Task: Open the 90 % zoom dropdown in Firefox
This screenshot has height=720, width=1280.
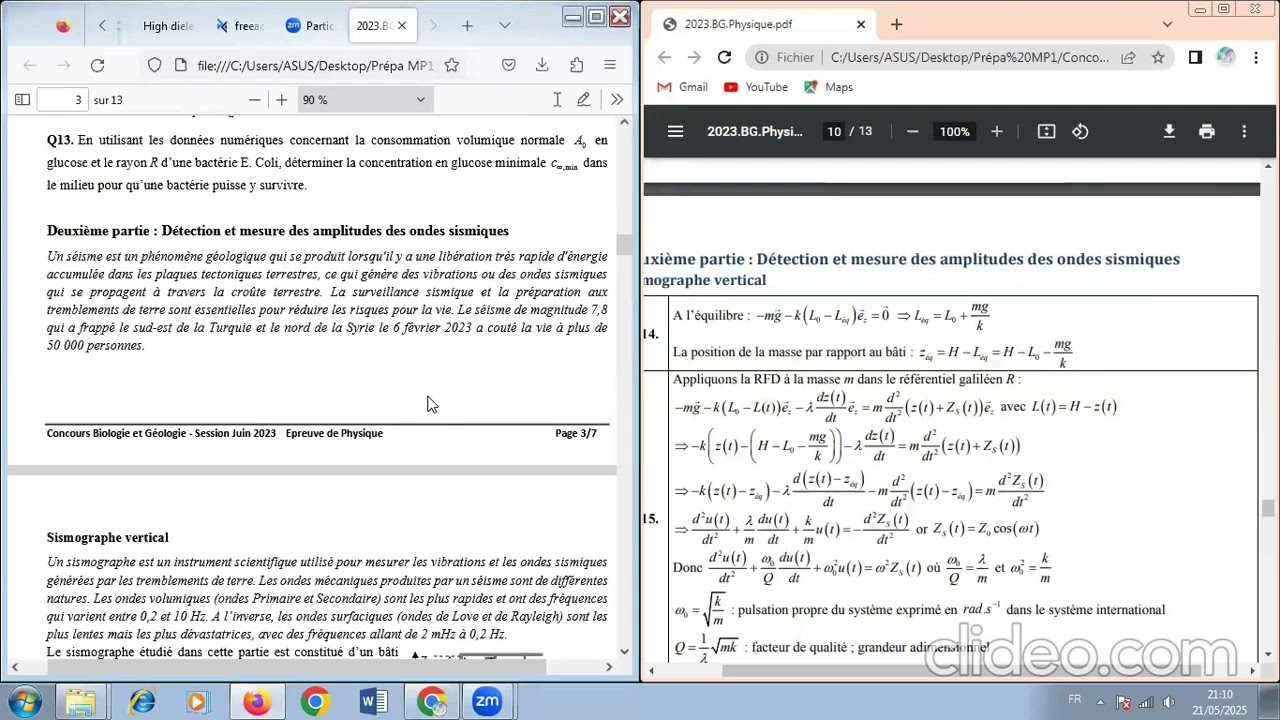Action: point(364,100)
